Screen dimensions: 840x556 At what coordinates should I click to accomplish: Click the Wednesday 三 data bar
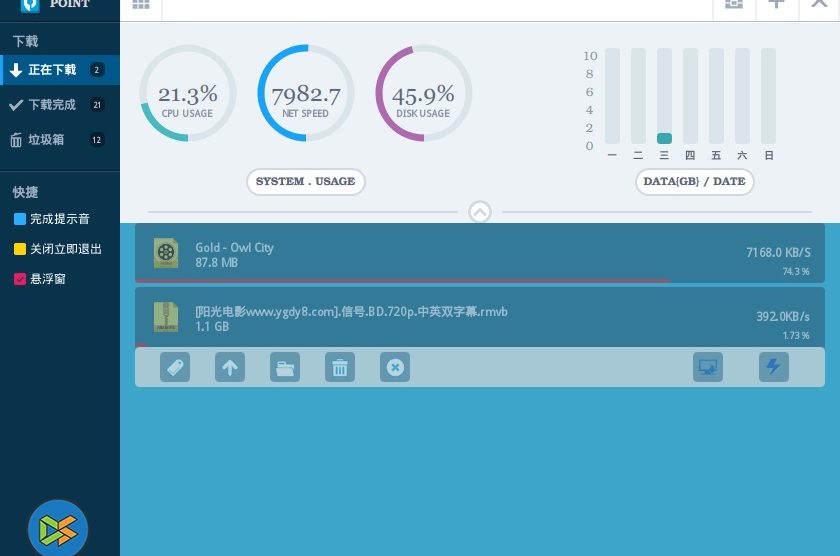[x=664, y=96]
